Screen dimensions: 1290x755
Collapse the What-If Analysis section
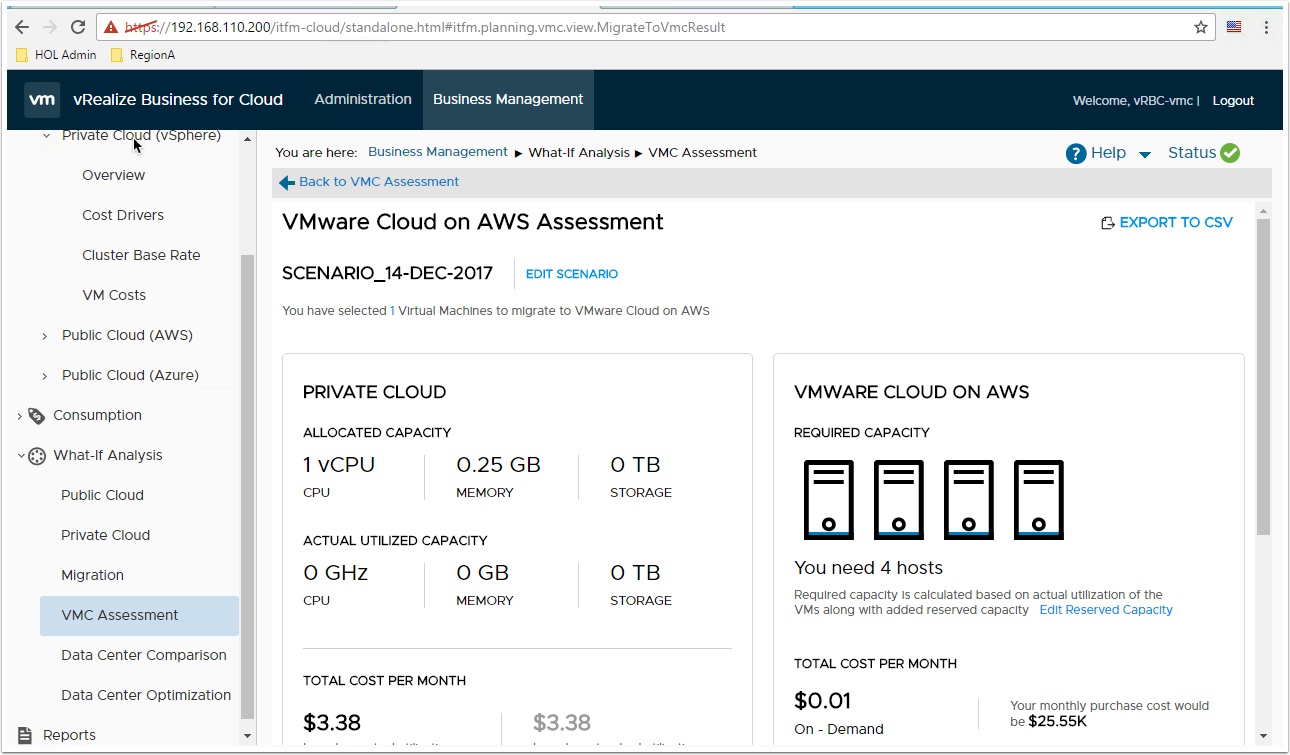[20, 455]
